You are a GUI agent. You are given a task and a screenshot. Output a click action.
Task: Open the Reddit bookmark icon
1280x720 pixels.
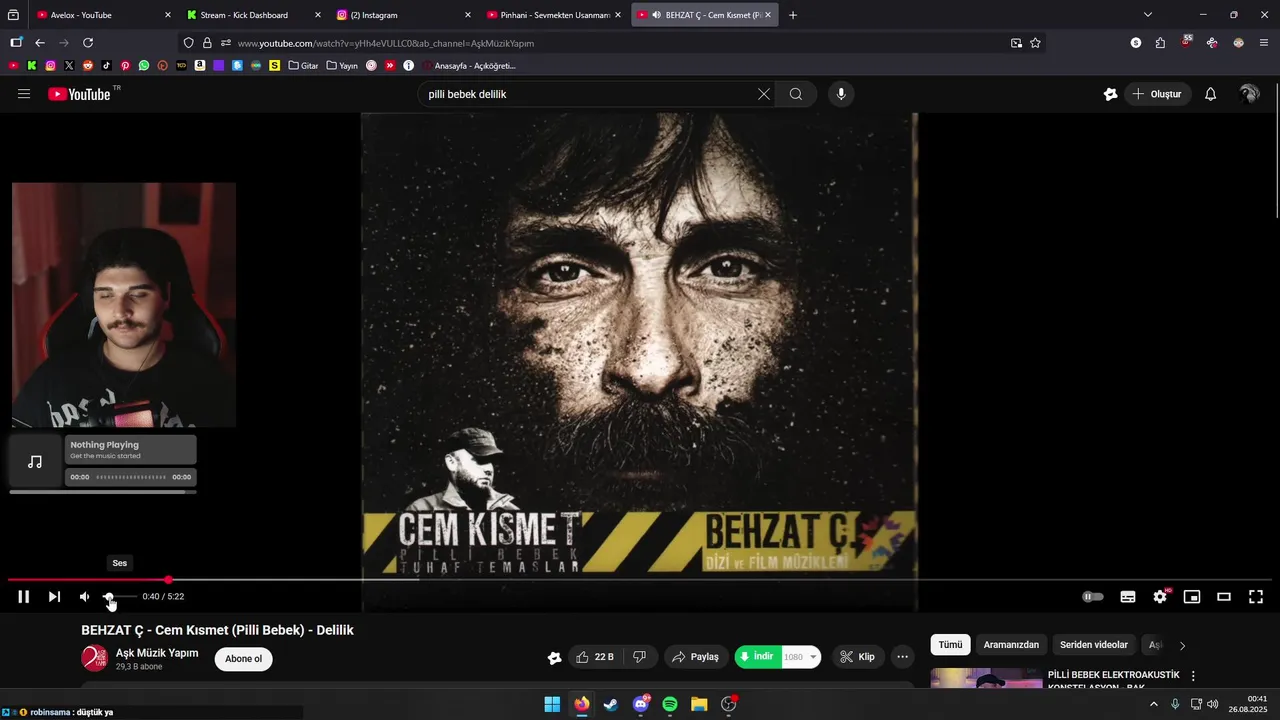tap(88, 66)
